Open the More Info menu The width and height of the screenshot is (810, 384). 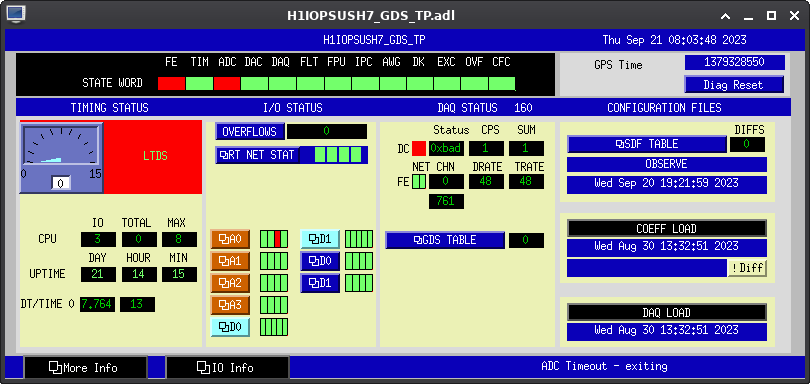pos(86,368)
